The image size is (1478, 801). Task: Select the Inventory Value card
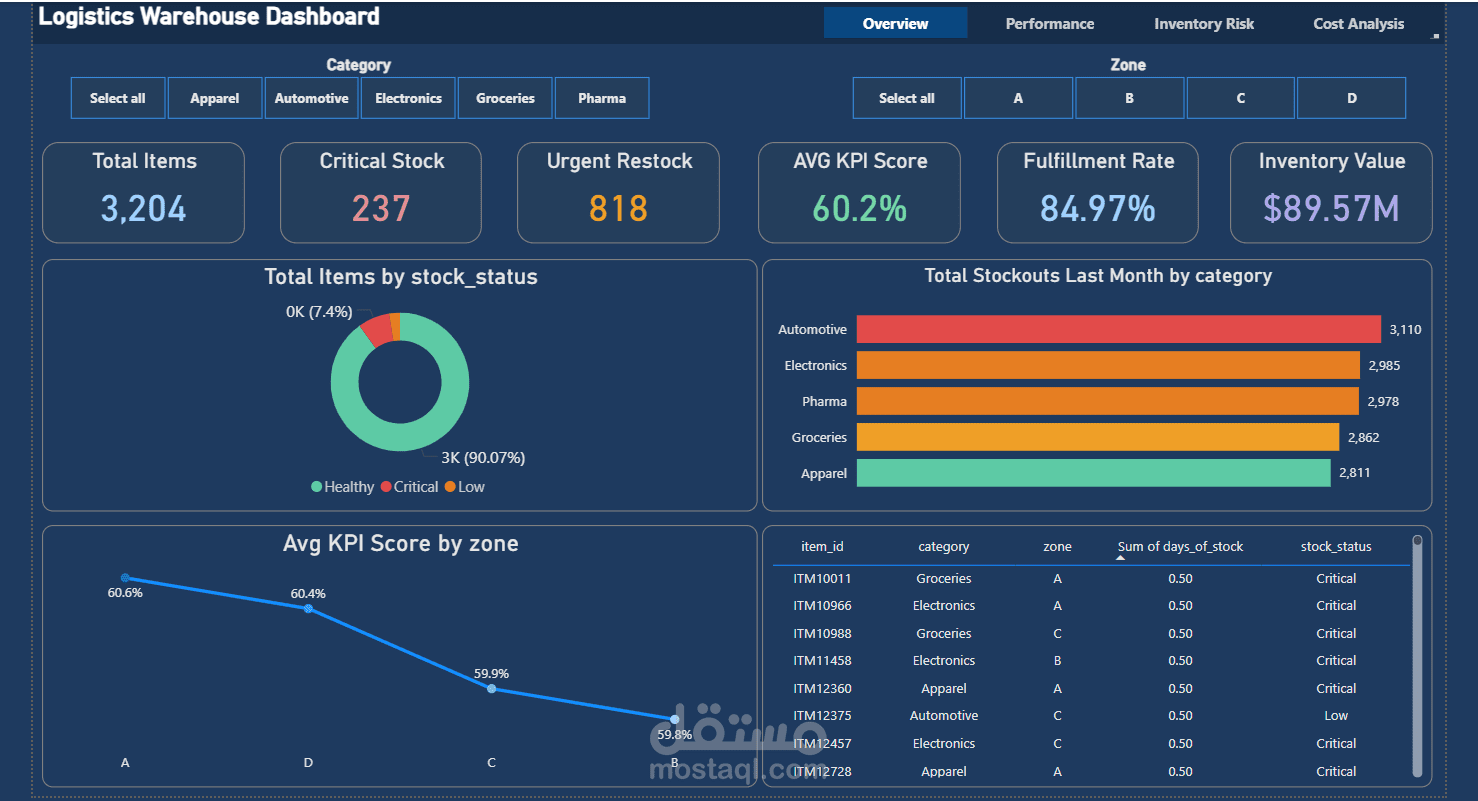point(1331,192)
